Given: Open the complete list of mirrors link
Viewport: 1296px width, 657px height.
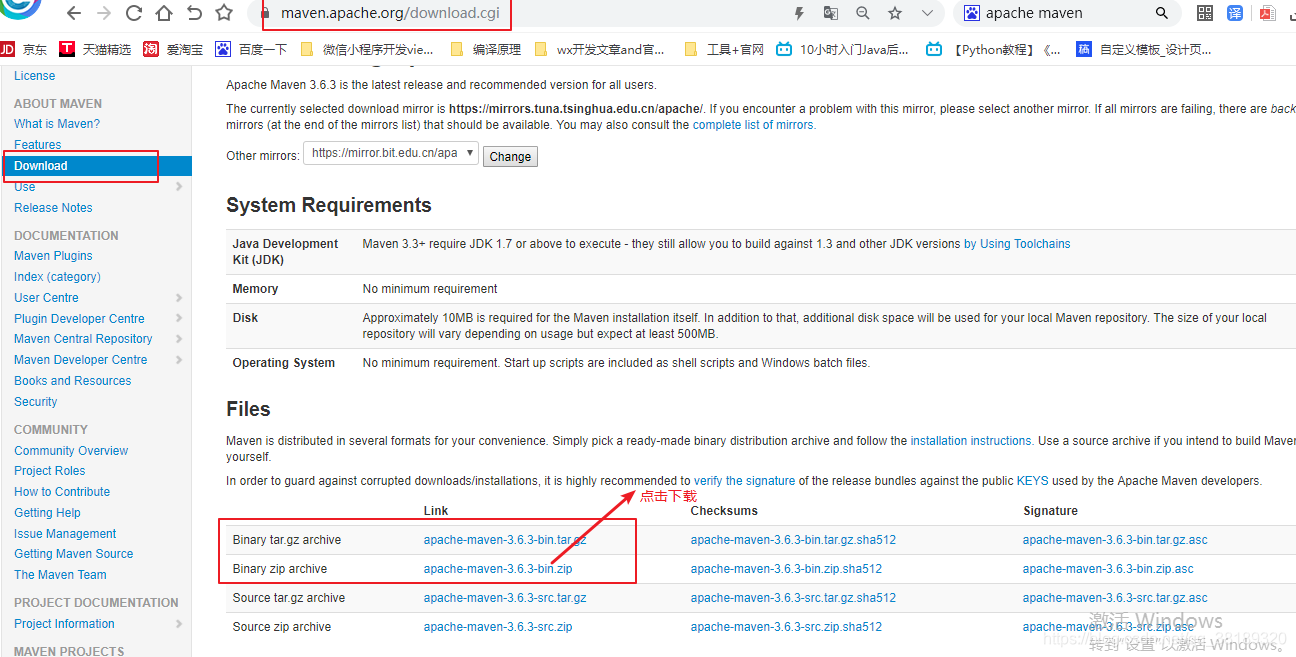Looking at the screenshot, I should pos(754,125).
